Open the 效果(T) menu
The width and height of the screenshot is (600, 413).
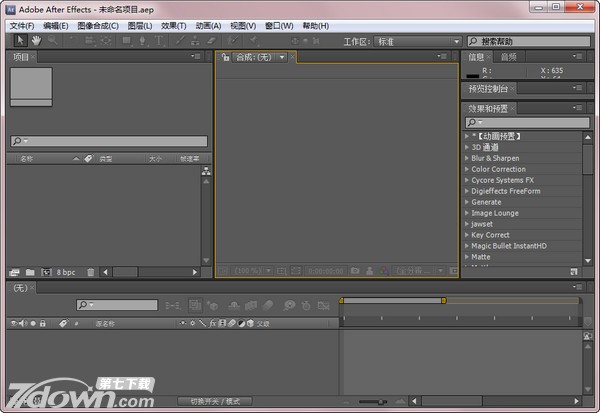pos(173,25)
